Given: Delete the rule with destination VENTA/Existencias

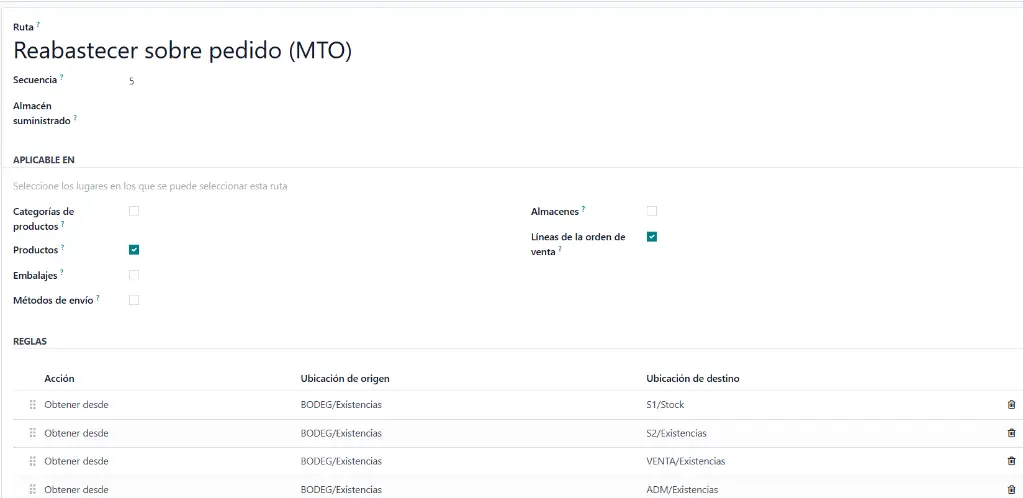Looking at the screenshot, I should point(1011,461).
